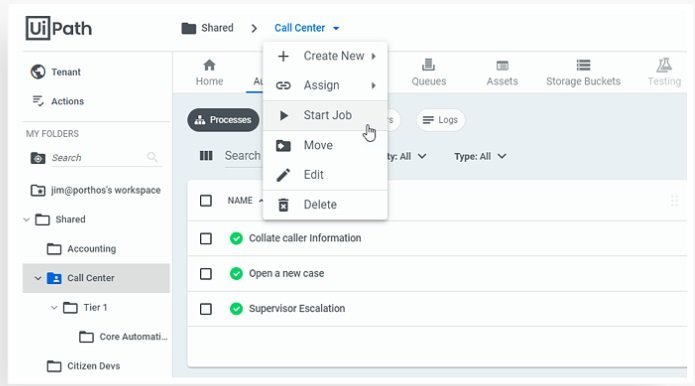
Task: Click the Processes pill button
Action: pos(223,120)
